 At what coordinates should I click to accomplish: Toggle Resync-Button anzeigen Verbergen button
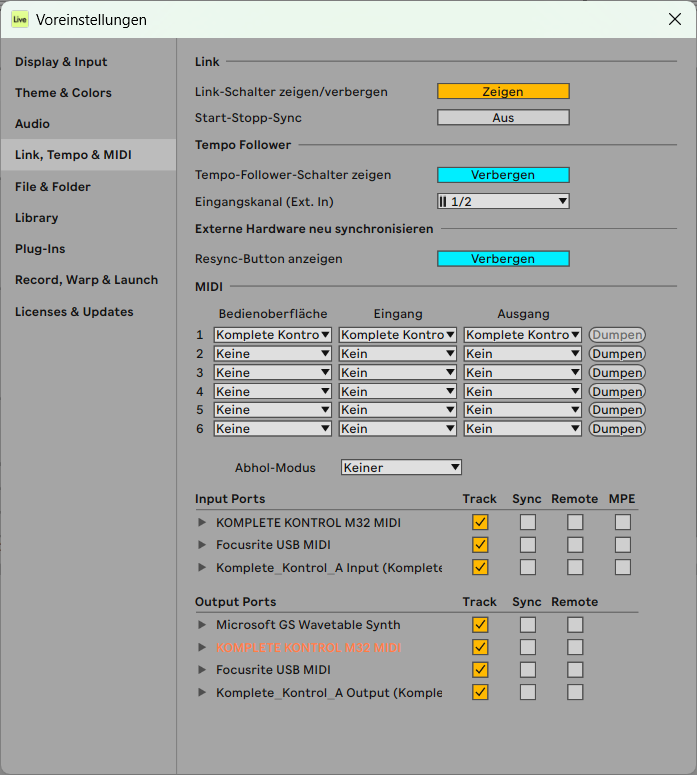[503, 259]
